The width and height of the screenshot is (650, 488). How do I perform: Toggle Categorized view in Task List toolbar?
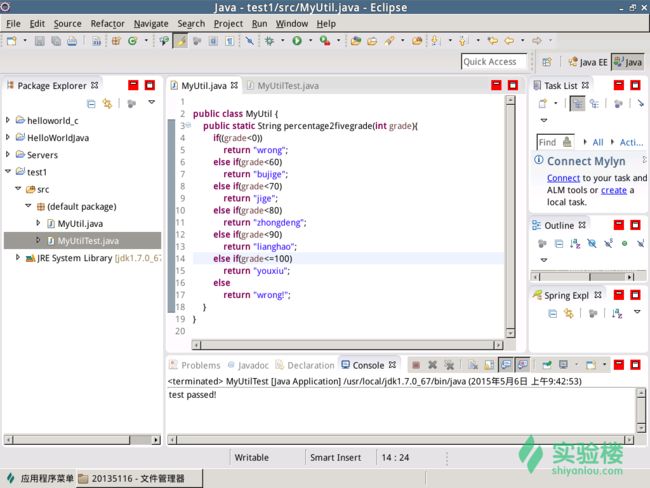pyautogui.click(x=577, y=103)
